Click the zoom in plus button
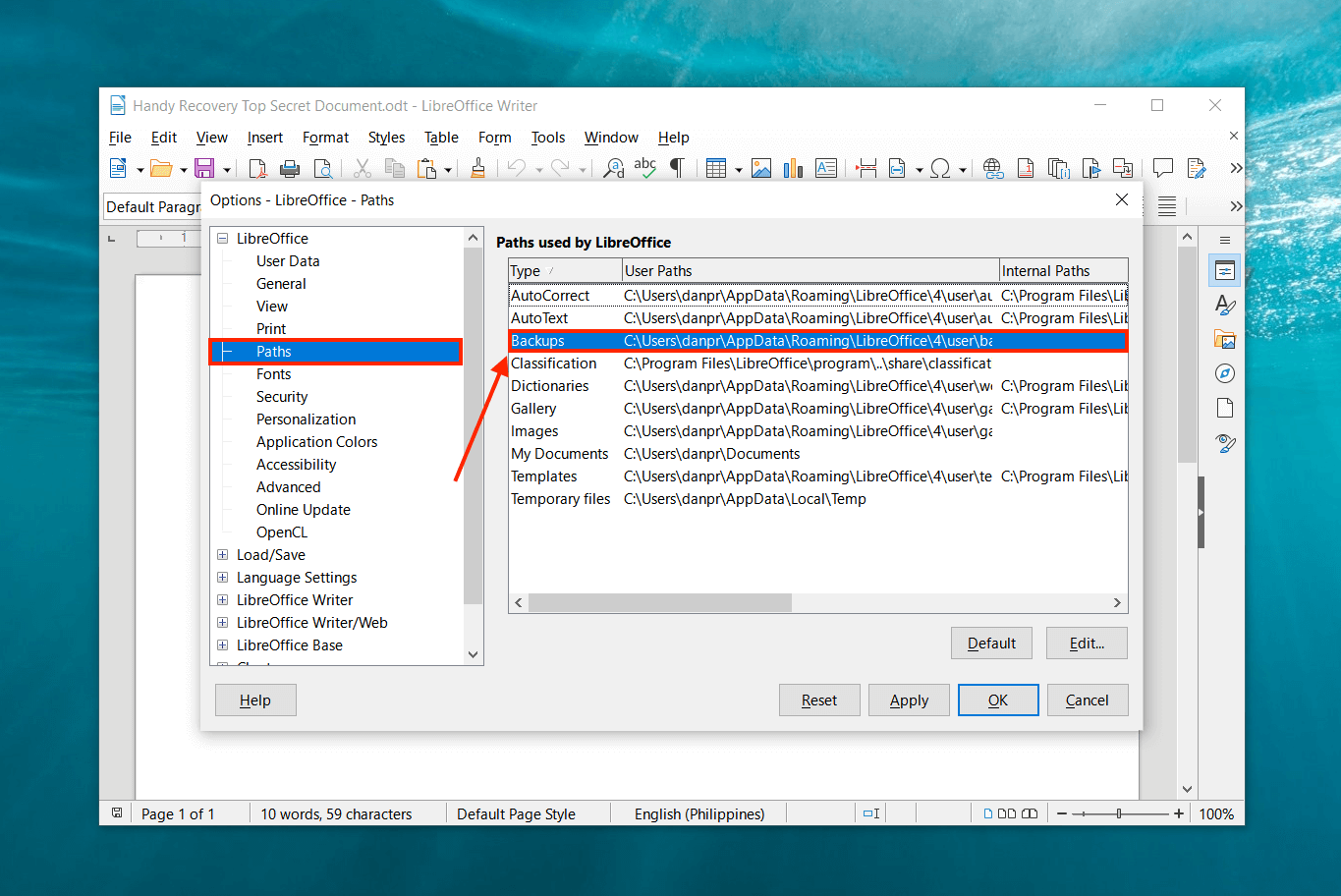 [x=1179, y=813]
